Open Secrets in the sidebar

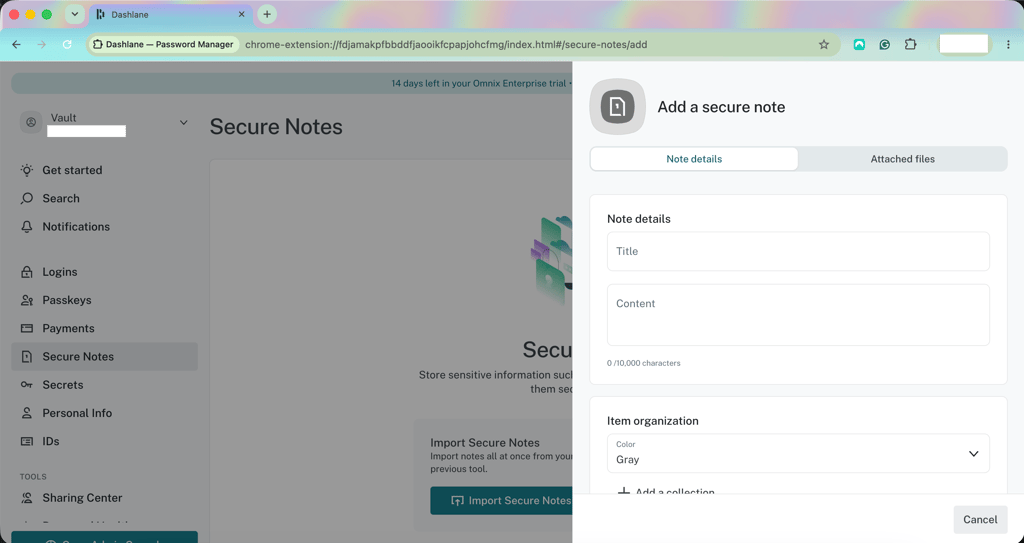coord(104,385)
